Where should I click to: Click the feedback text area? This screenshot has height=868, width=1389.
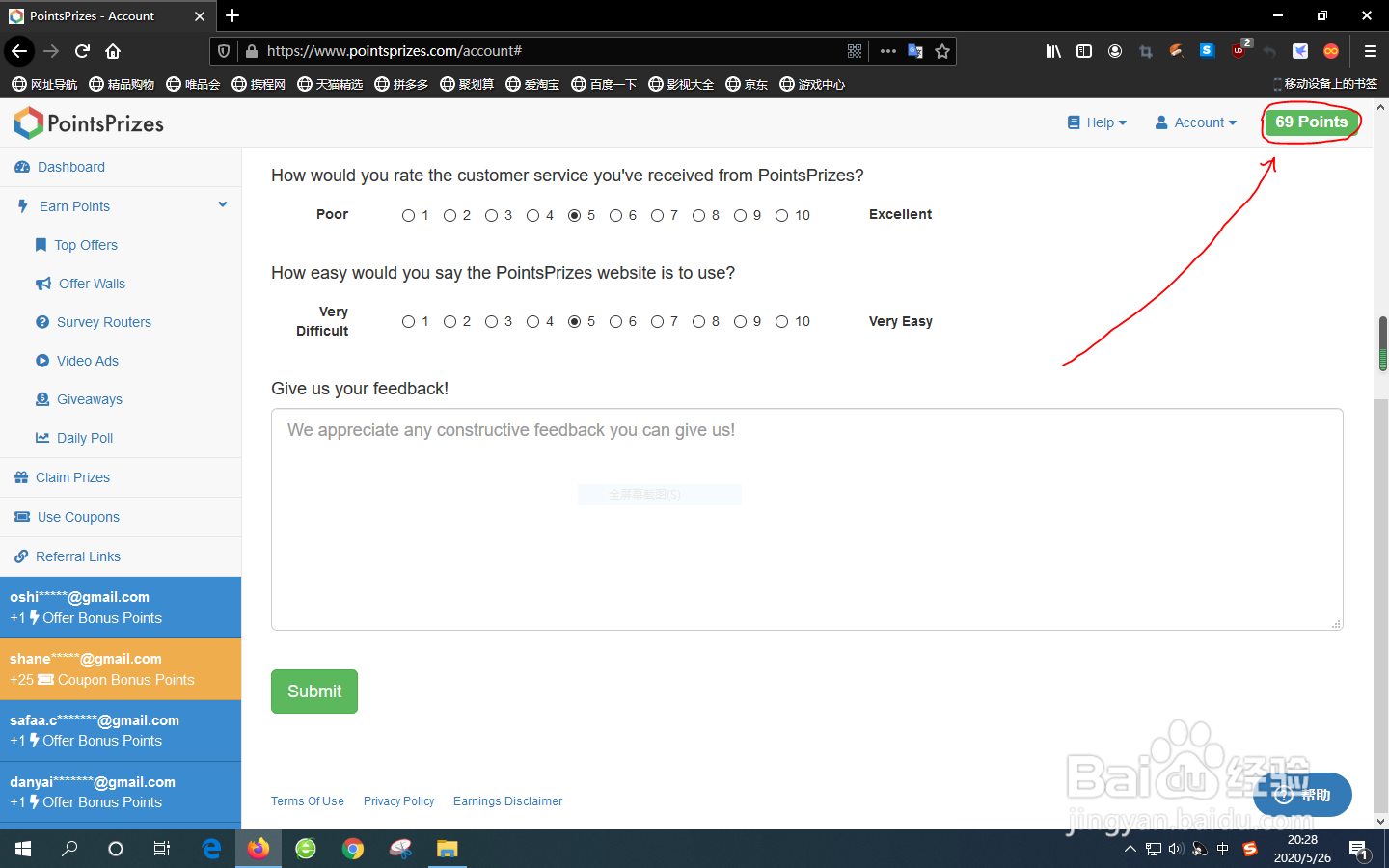(x=807, y=520)
